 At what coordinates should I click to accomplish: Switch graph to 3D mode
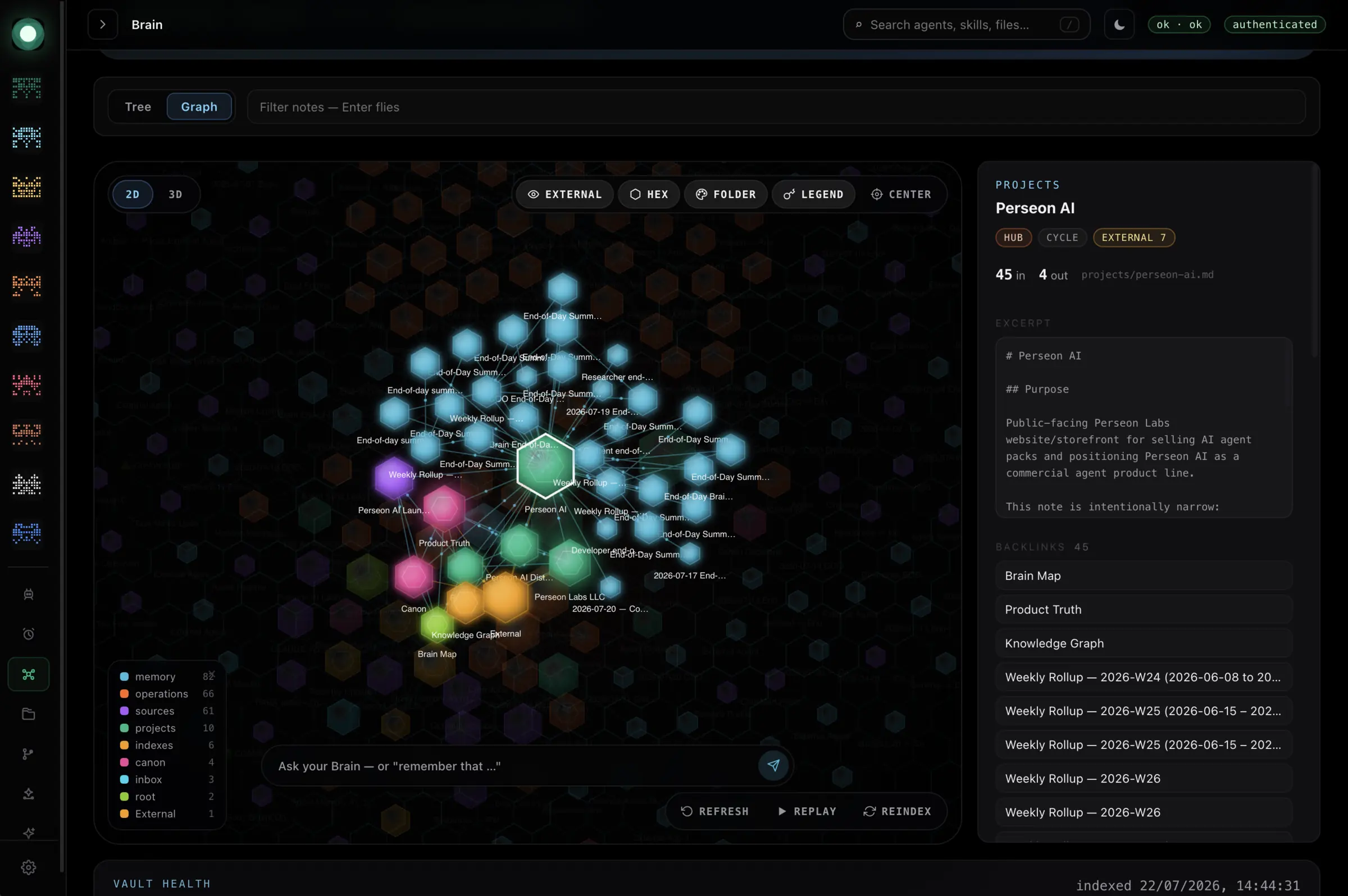point(175,194)
